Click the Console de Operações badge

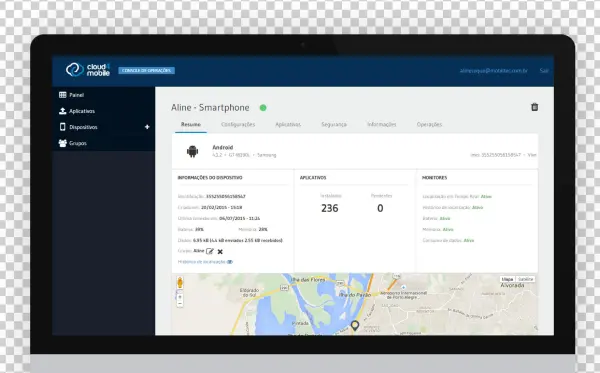coord(147,70)
